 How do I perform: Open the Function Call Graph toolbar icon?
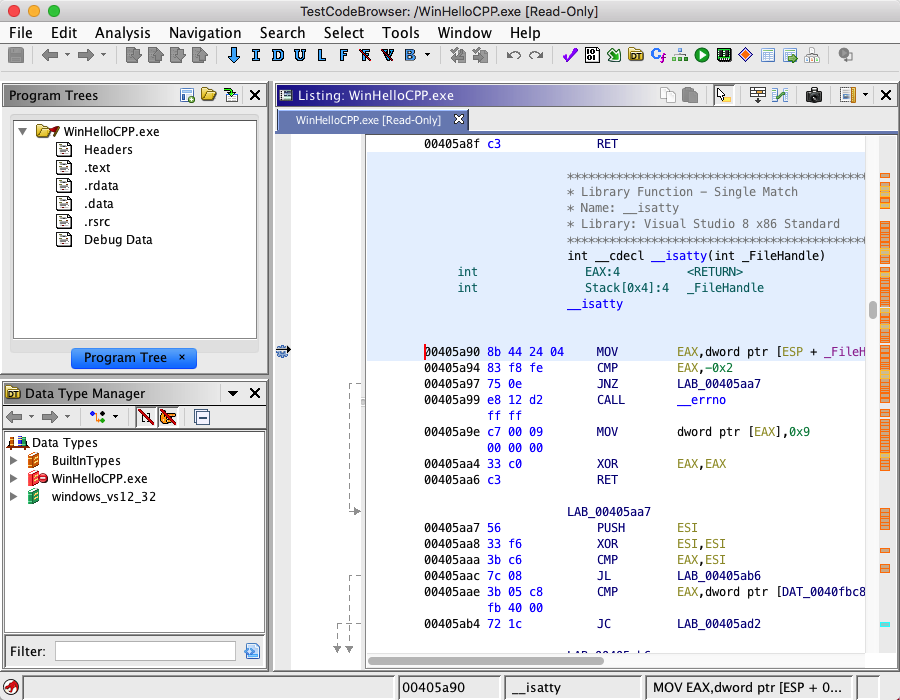coord(680,55)
